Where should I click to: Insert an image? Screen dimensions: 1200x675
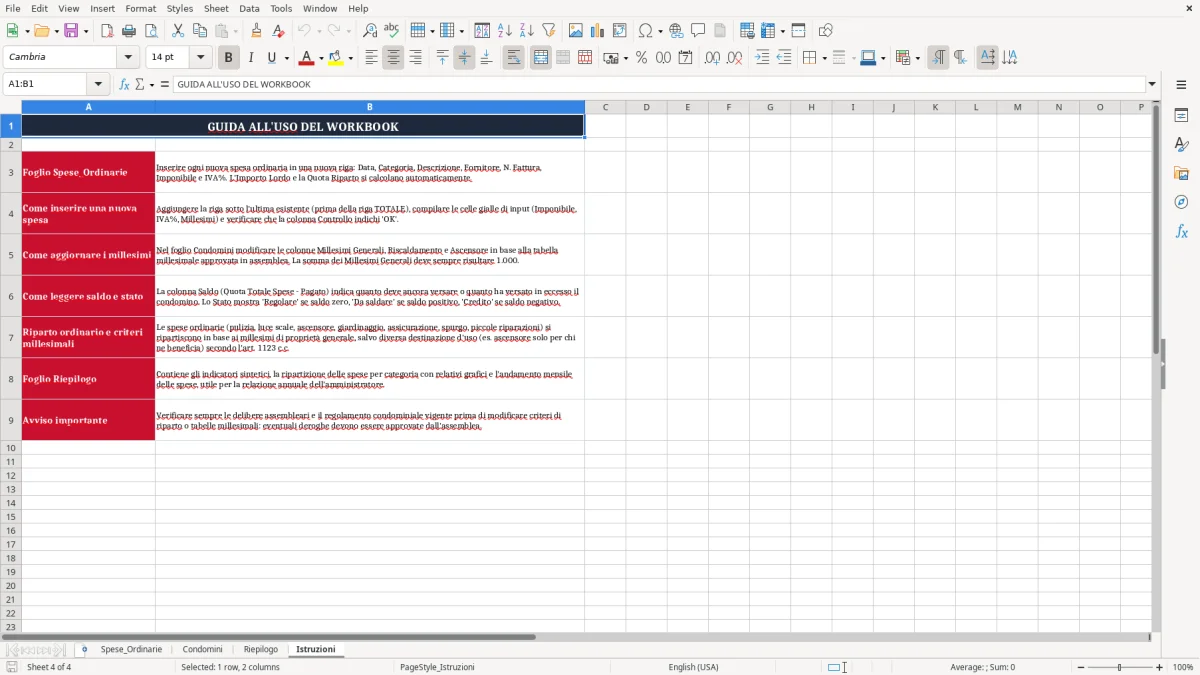576,31
